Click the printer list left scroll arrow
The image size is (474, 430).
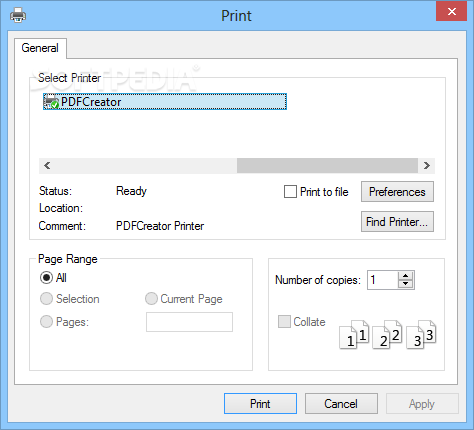[47, 166]
